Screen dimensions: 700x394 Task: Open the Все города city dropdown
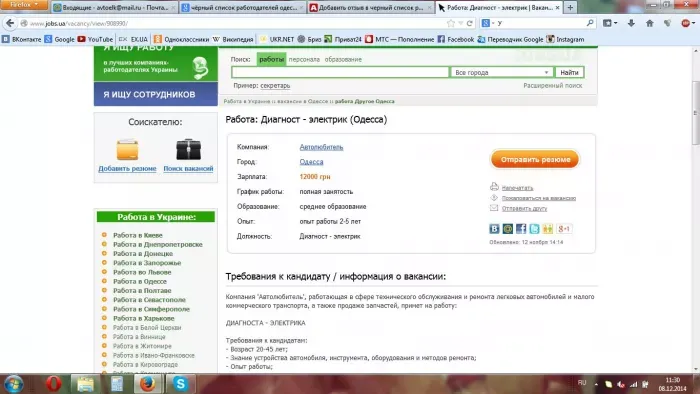pyautogui.click(x=501, y=72)
